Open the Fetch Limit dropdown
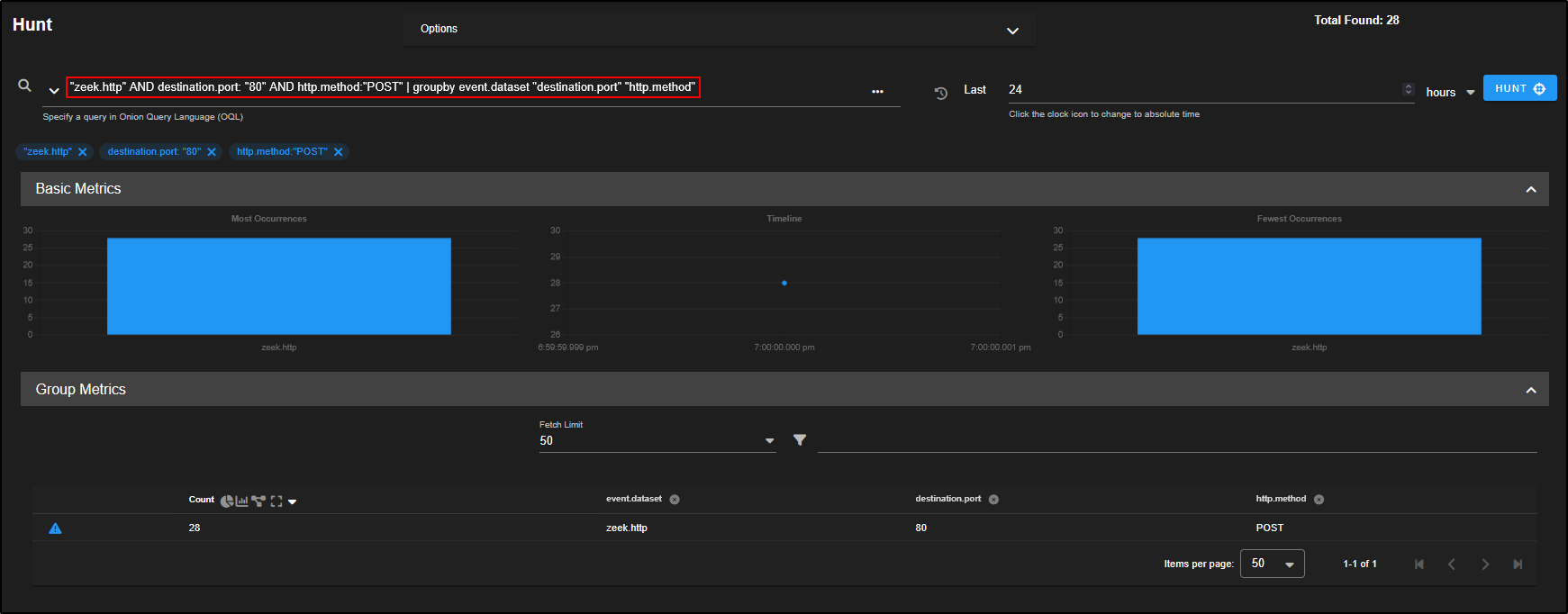 [769, 441]
